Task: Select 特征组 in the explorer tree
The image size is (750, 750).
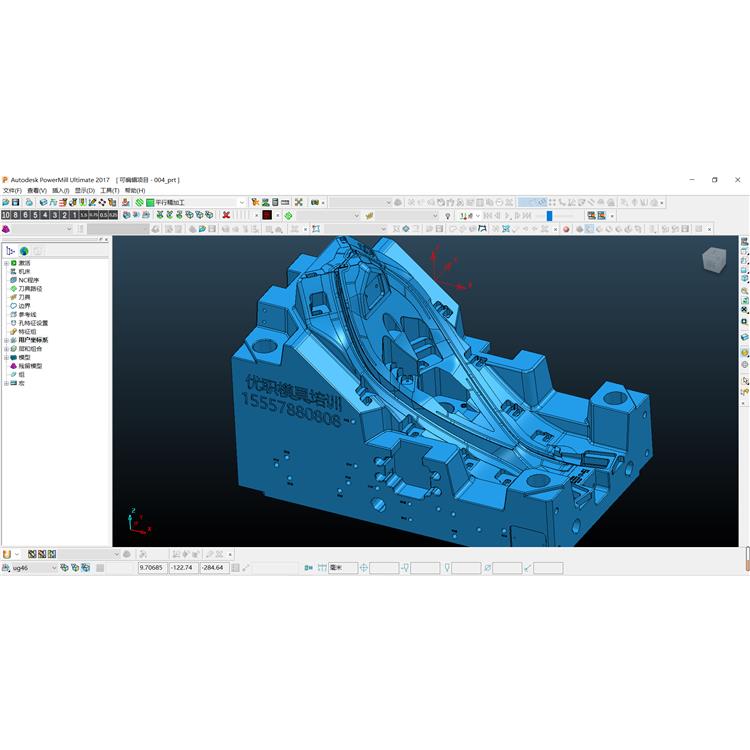Action: [27, 331]
